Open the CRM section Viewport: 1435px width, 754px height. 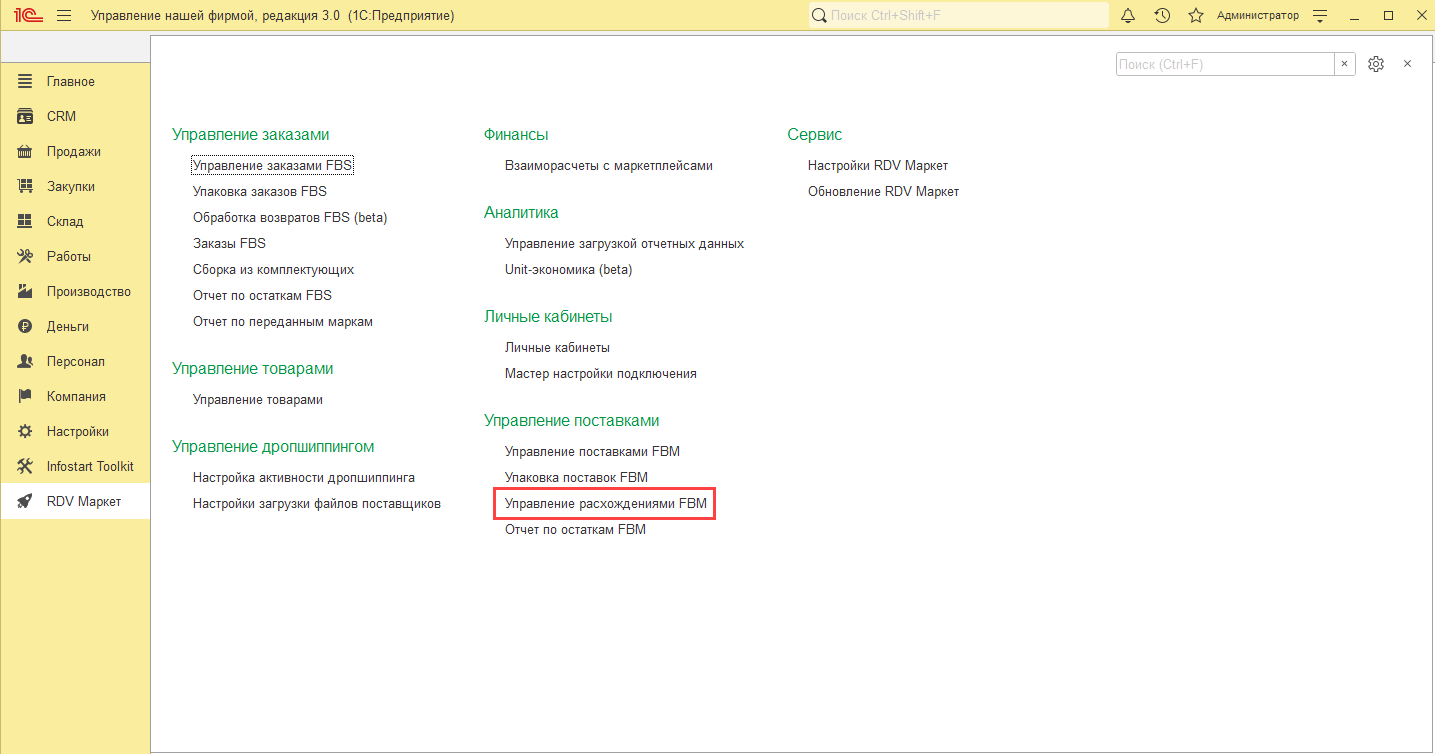tap(75, 116)
